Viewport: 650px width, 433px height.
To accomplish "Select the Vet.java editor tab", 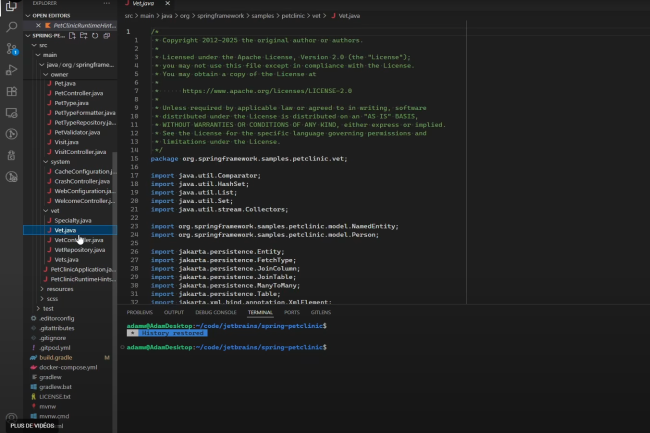I will click(143, 3).
